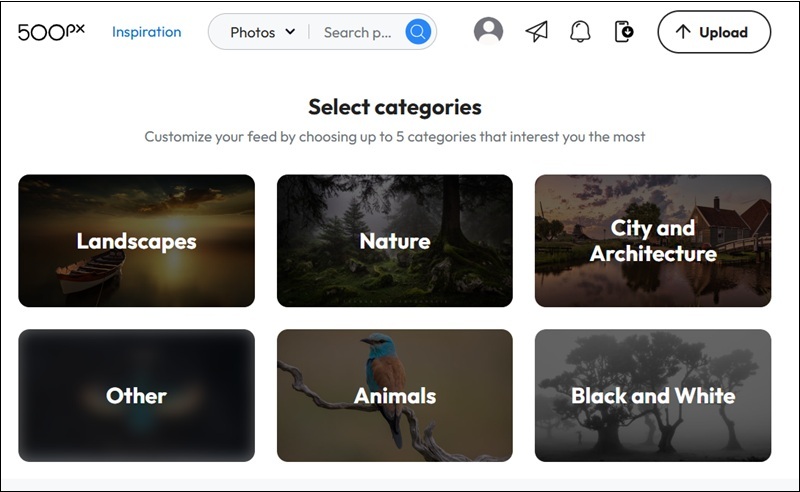
Task: Open the profile avatar menu
Action: (488, 32)
